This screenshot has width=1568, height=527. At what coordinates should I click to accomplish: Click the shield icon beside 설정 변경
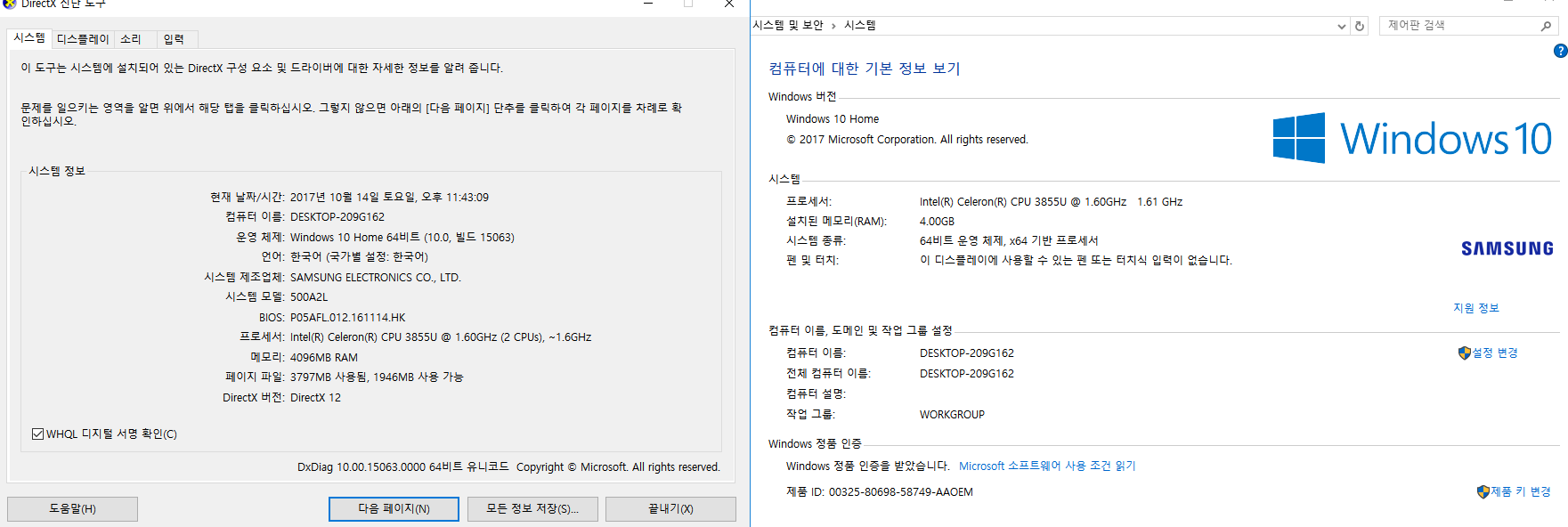[1464, 353]
